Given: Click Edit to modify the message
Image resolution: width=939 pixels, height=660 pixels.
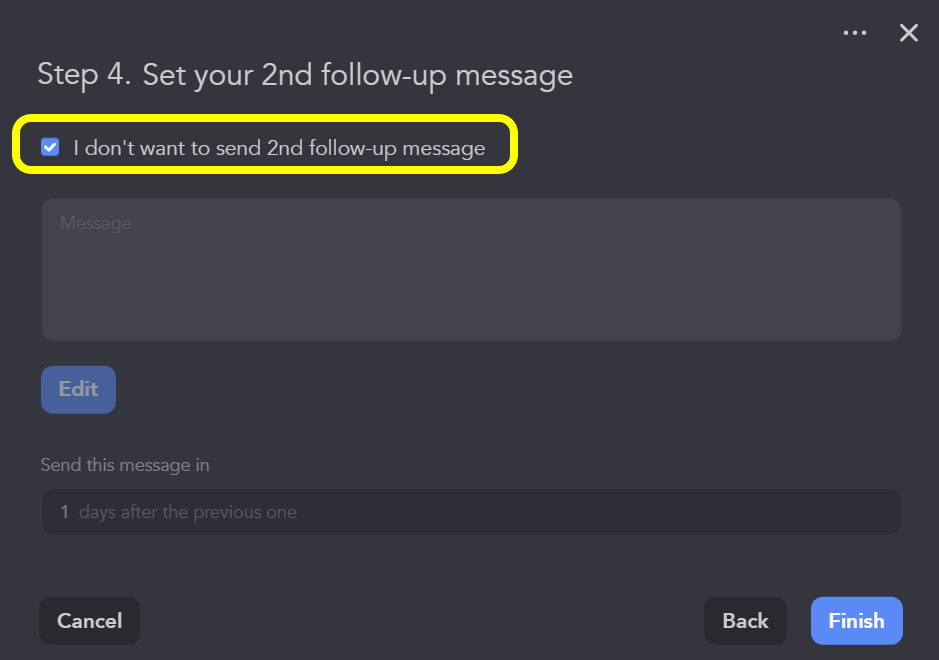Looking at the screenshot, I should [78, 389].
